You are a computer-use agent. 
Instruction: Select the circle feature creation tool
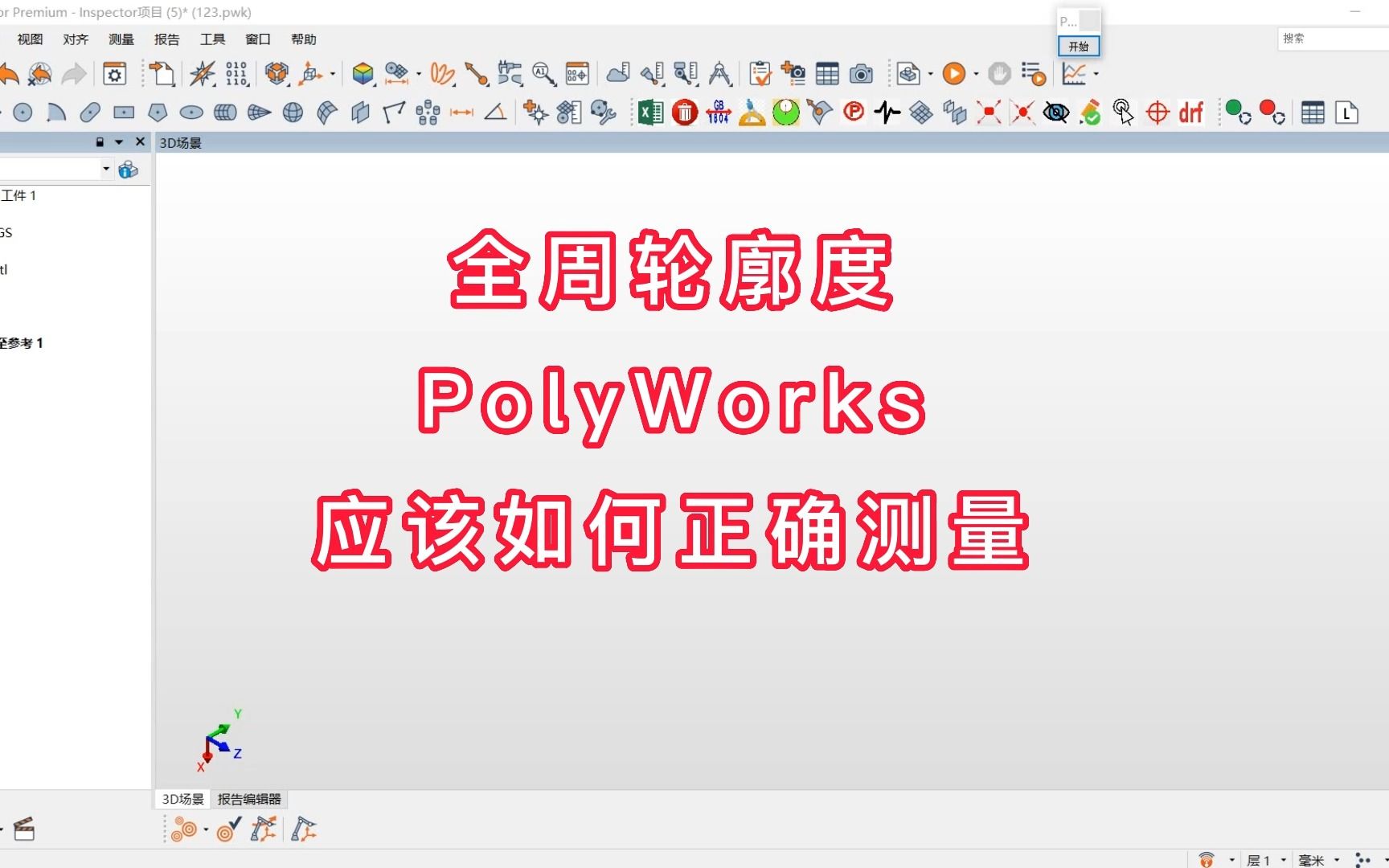(x=23, y=113)
